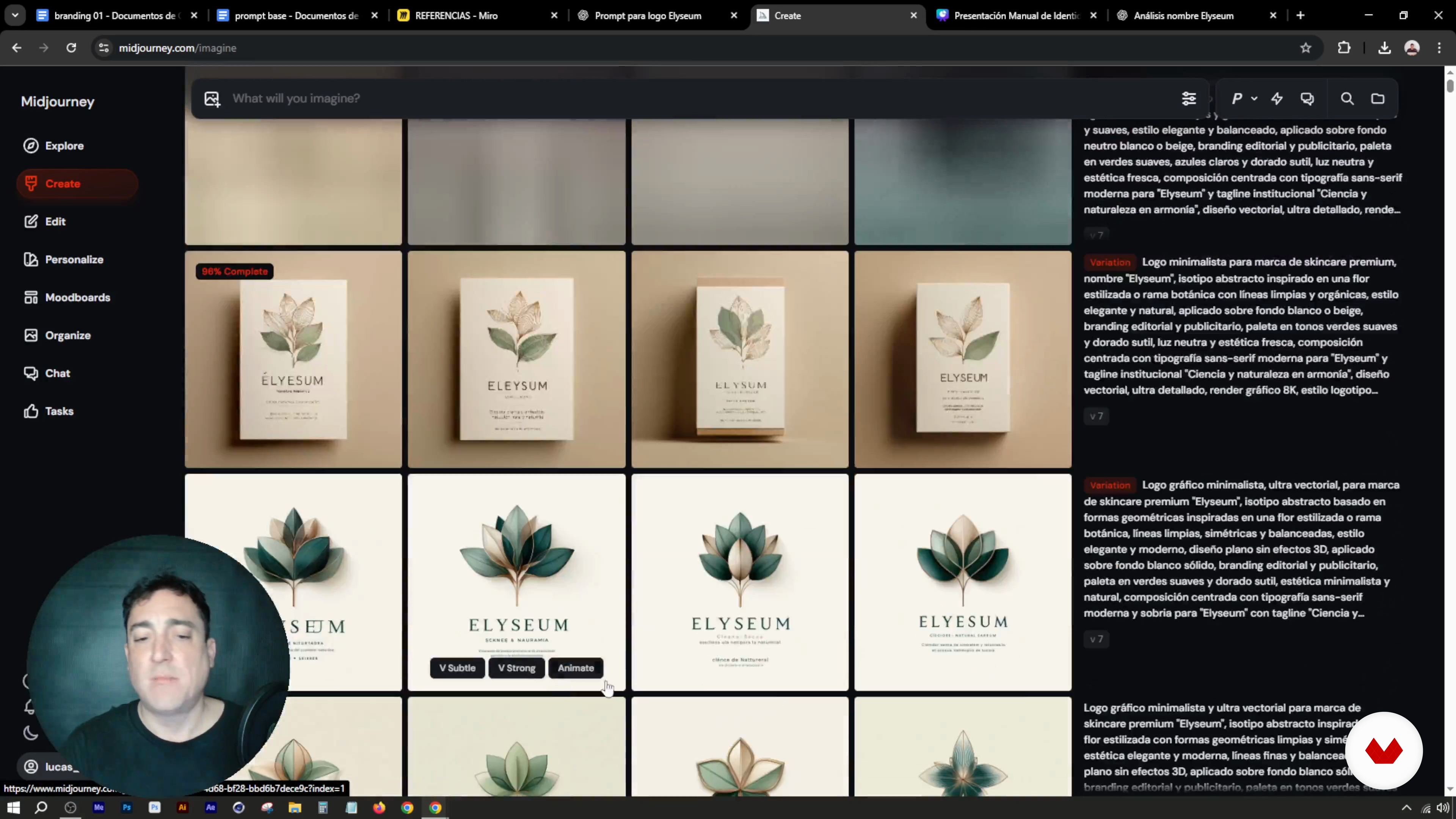Open File Explorer from taskbar
The image size is (1456, 819).
[x=295, y=808]
